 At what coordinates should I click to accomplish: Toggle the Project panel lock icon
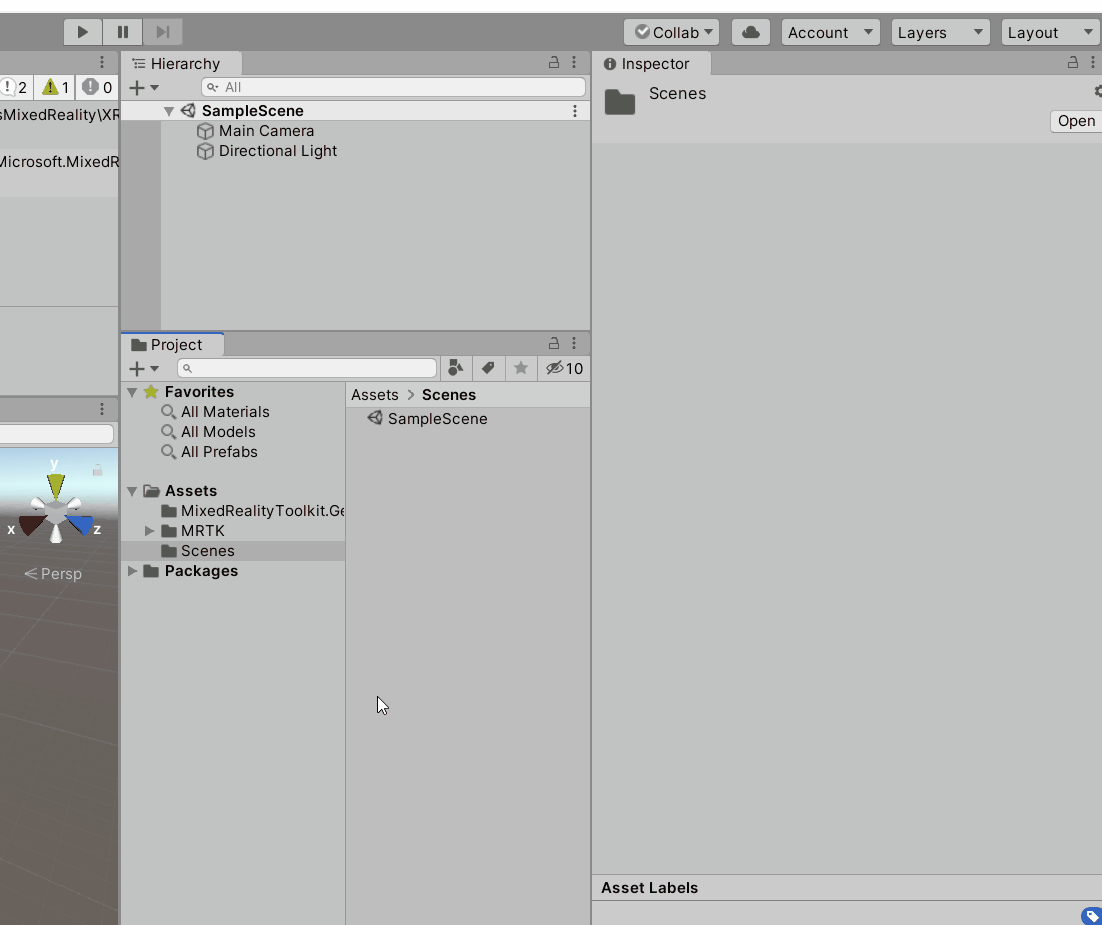554,343
